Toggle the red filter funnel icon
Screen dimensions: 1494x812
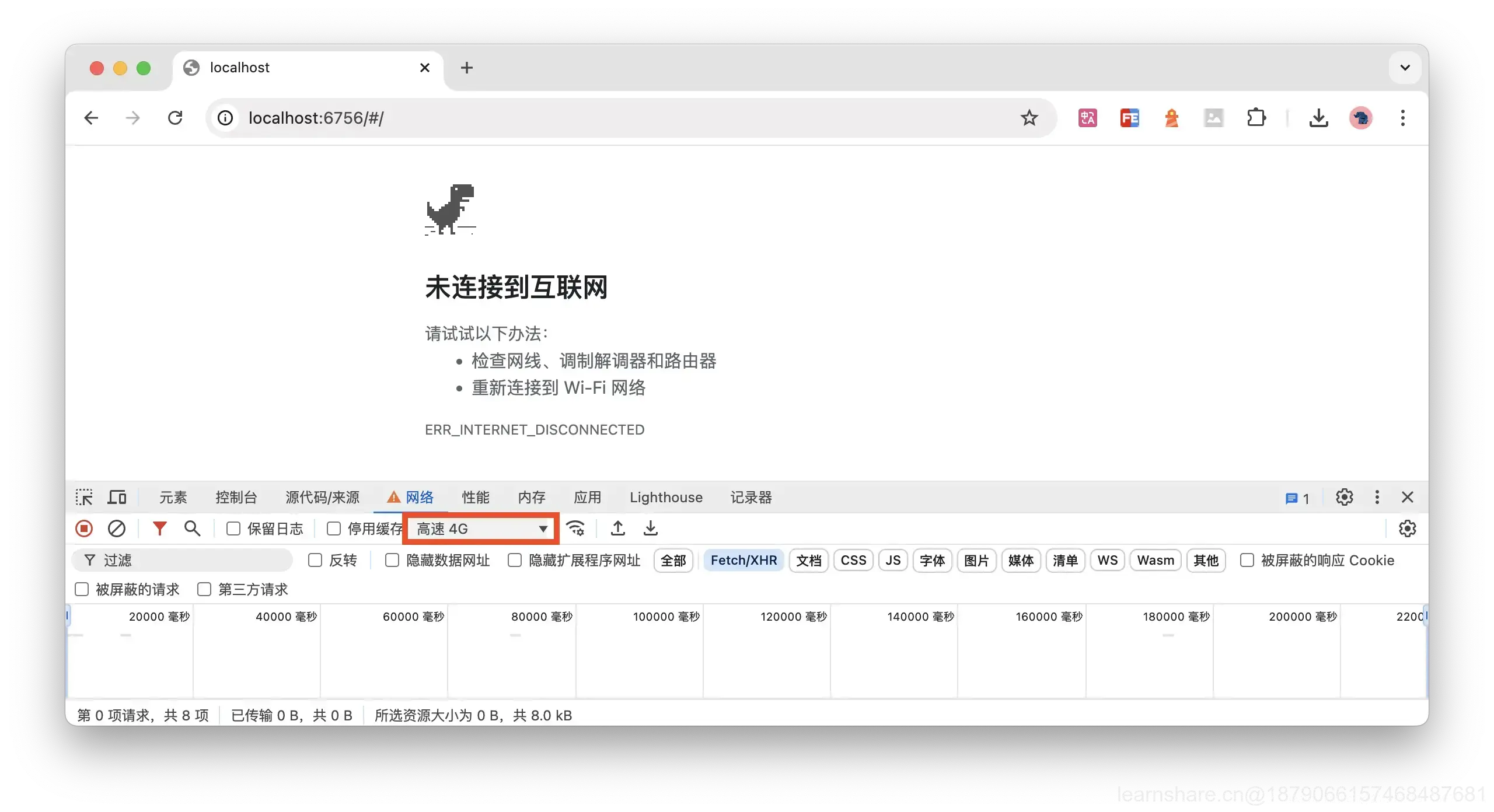coord(159,528)
